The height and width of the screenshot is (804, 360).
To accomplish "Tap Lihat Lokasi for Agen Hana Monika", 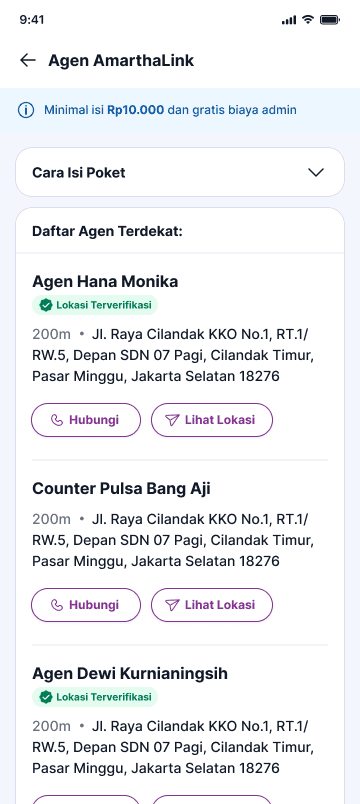I will tap(212, 420).
